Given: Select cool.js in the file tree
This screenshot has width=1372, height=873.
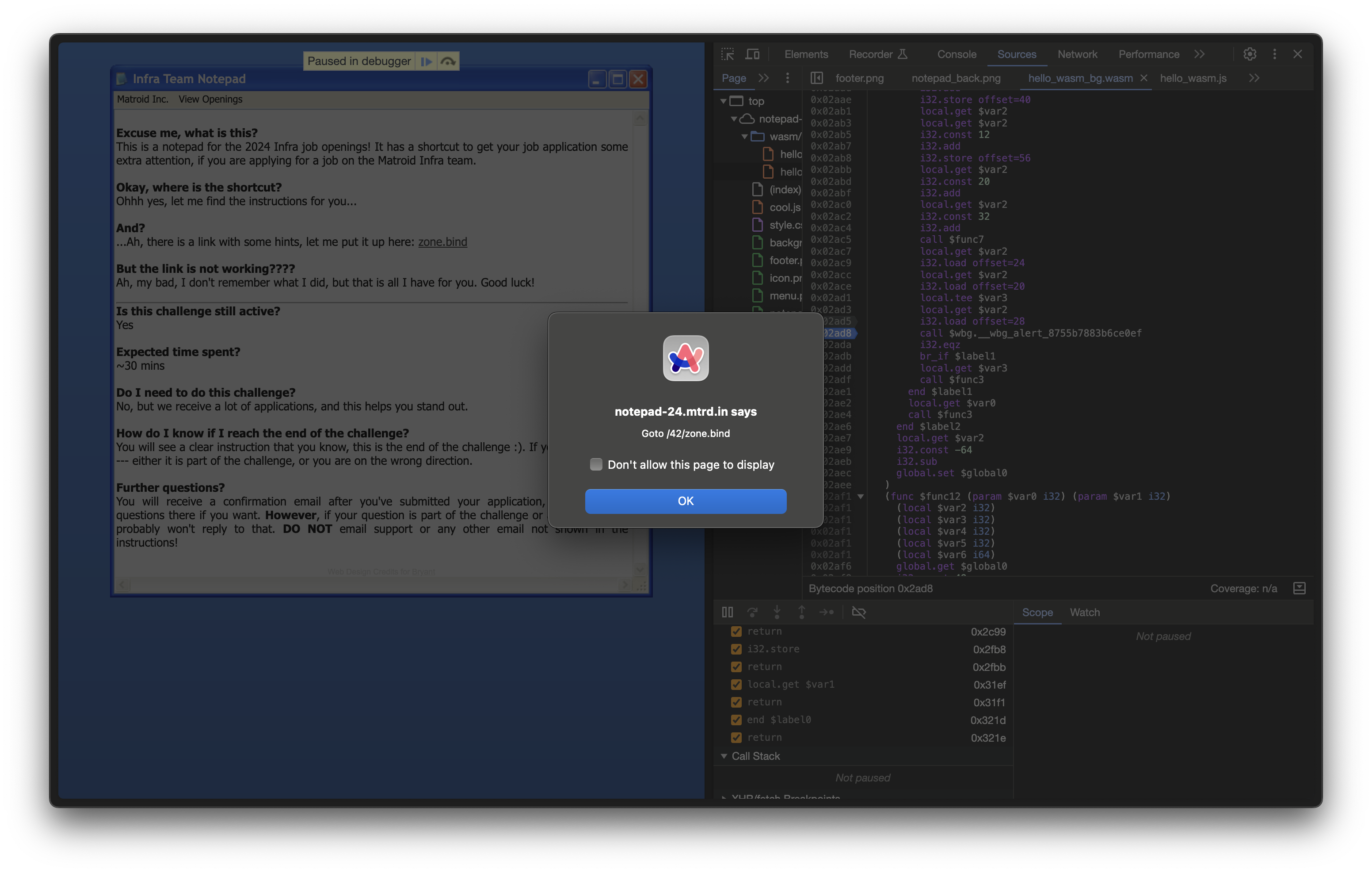Looking at the screenshot, I should 784,207.
